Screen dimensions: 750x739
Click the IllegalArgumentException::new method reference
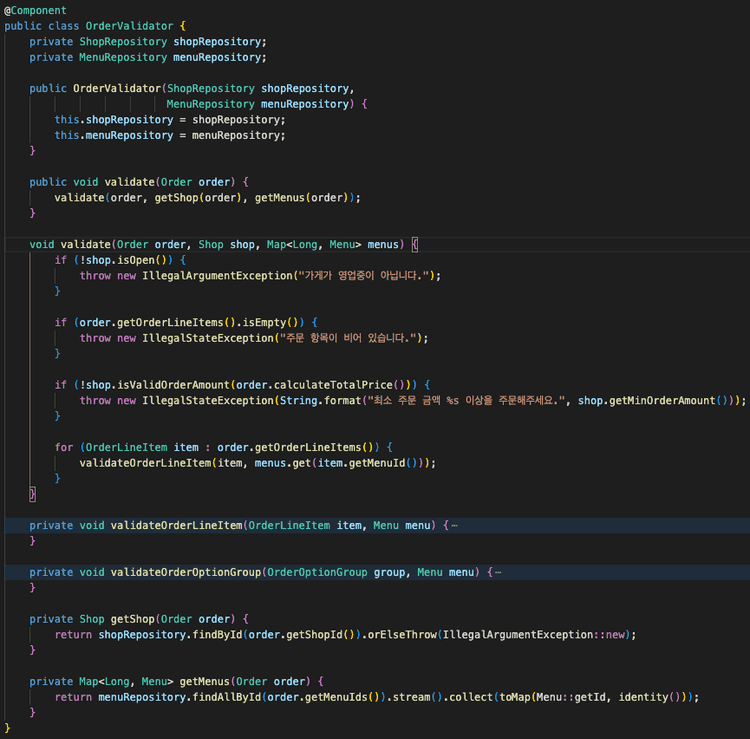tap(534, 635)
